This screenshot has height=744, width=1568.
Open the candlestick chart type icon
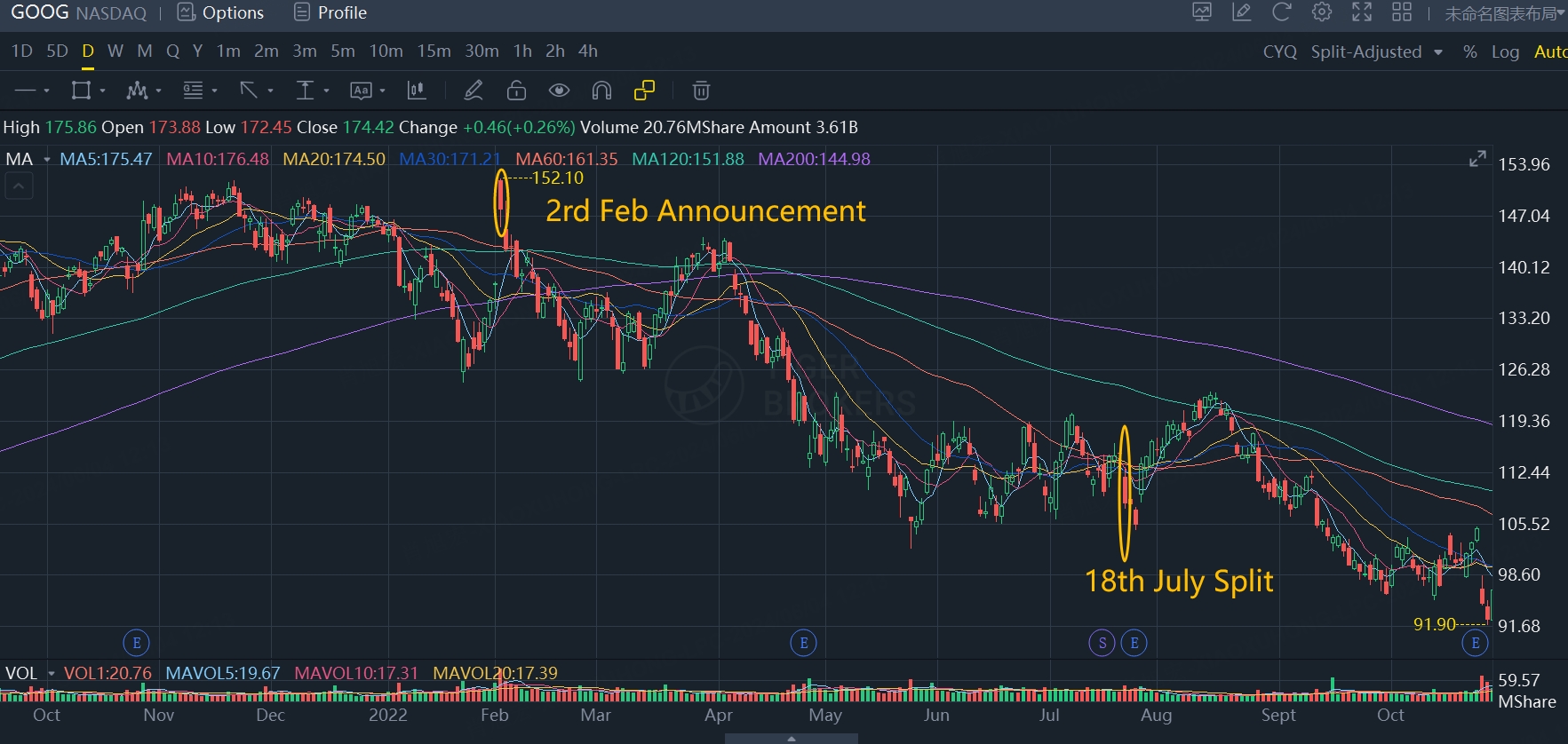click(x=416, y=91)
